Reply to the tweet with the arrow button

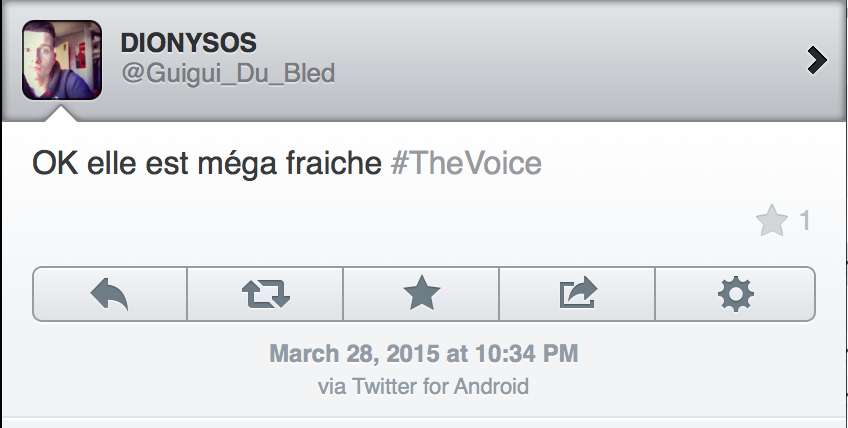click(x=110, y=294)
